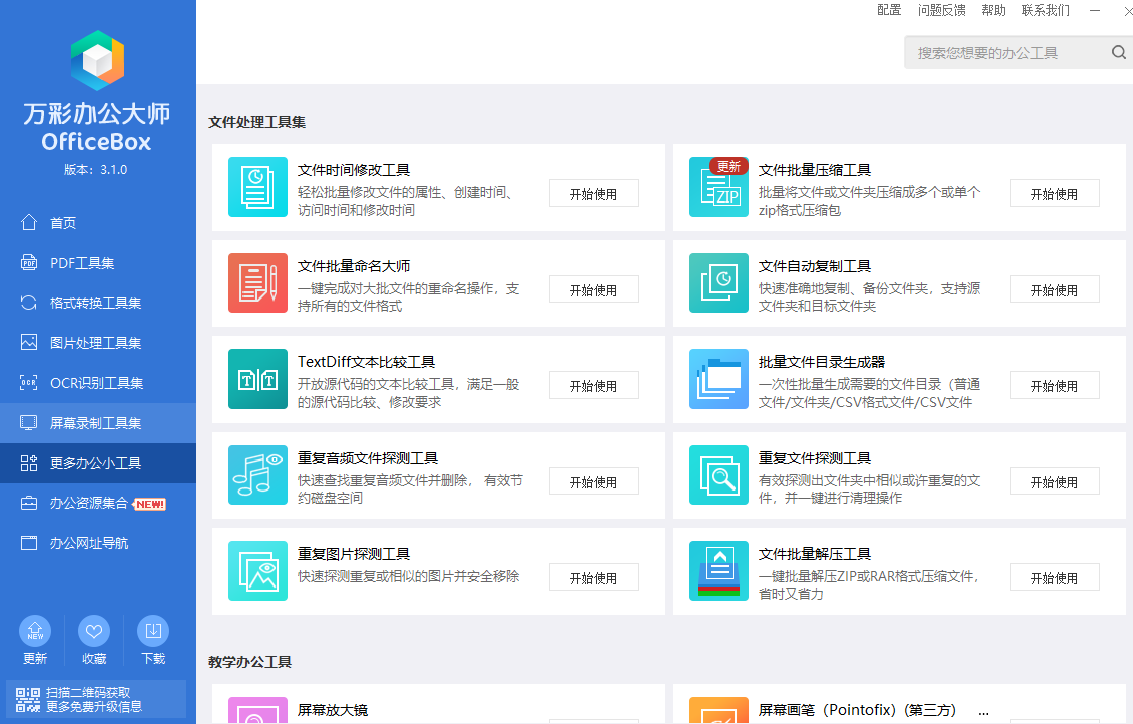Open the 问题反馈 link at top
The width and height of the screenshot is (1133, 724).
tap(941, 10)
